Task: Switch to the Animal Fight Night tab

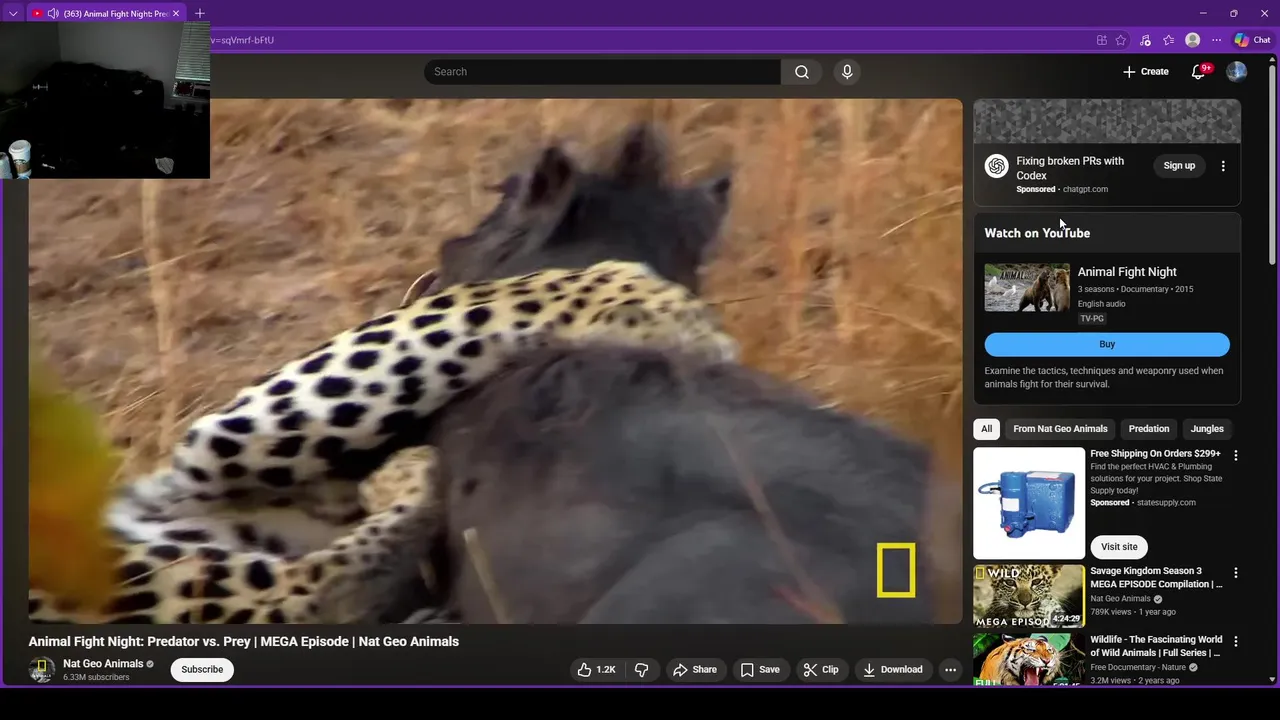Action: click(x=115, y=14)
